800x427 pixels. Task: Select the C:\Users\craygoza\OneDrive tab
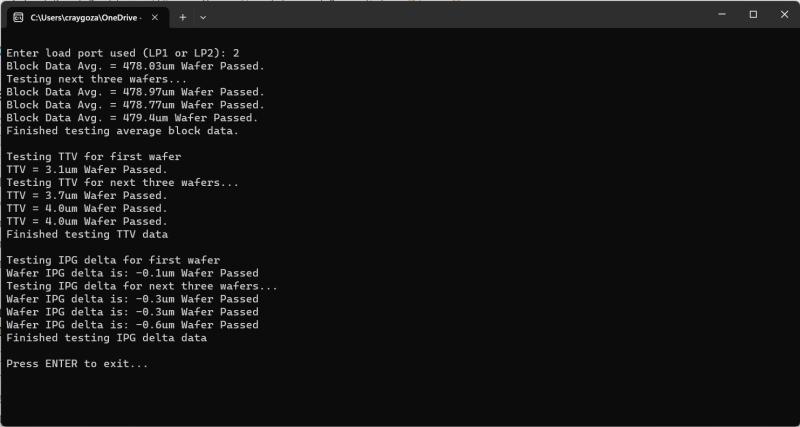coord(85,17)
